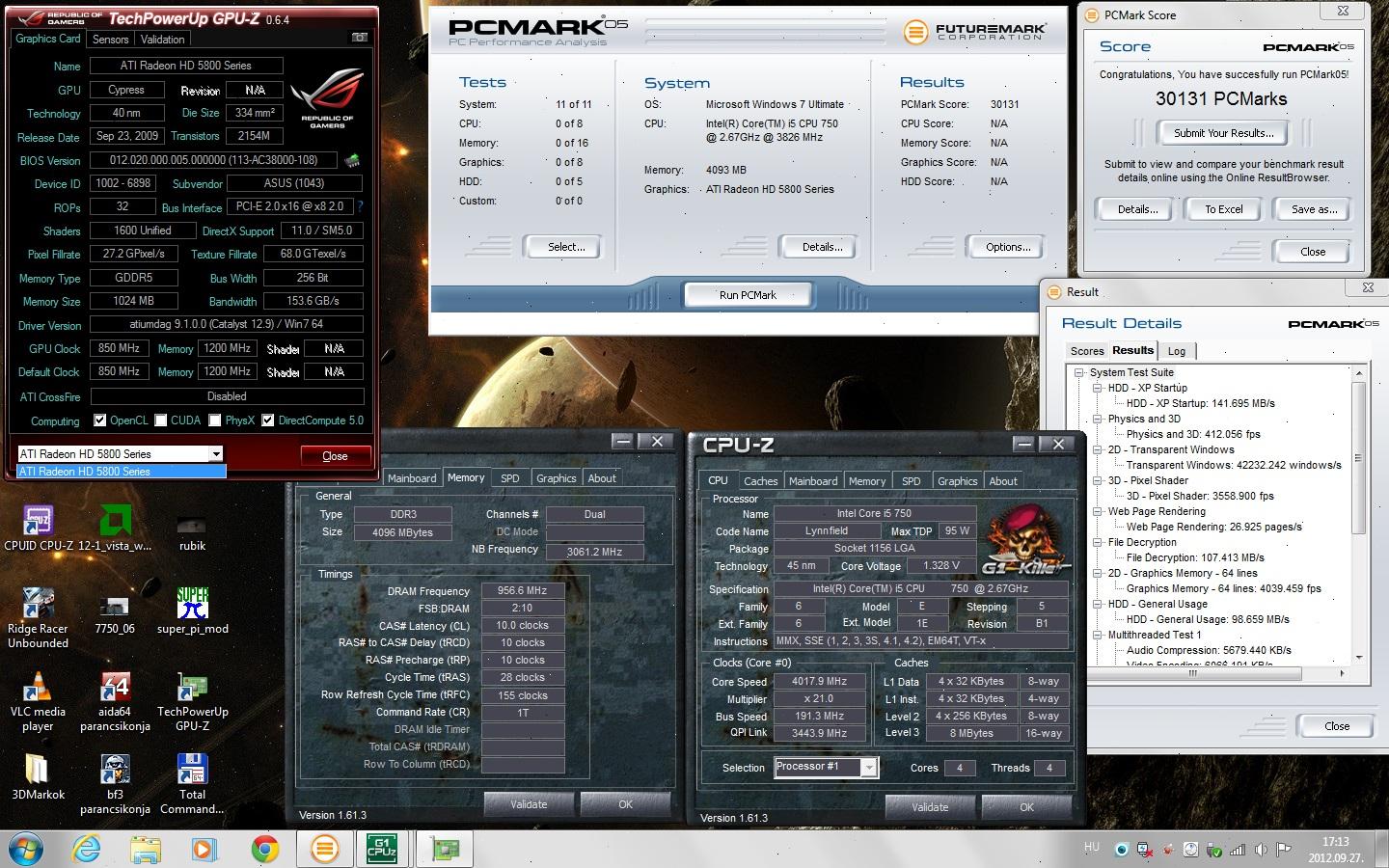Toggle the PhysX checkbox in GPU-Z
The image size is (1389, 868).
click(215, 420)
